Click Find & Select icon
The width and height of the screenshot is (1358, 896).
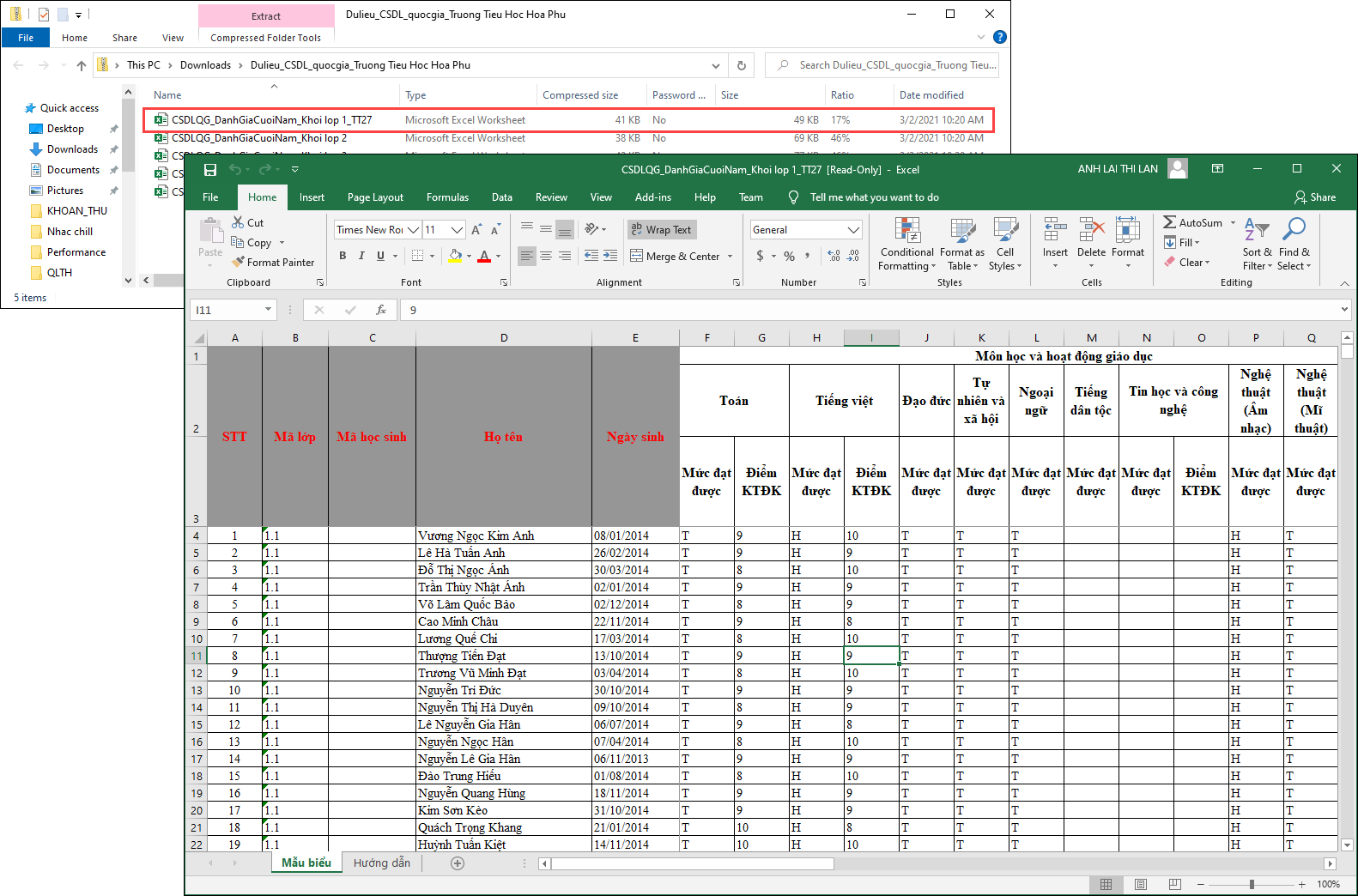coord(1294,245)
